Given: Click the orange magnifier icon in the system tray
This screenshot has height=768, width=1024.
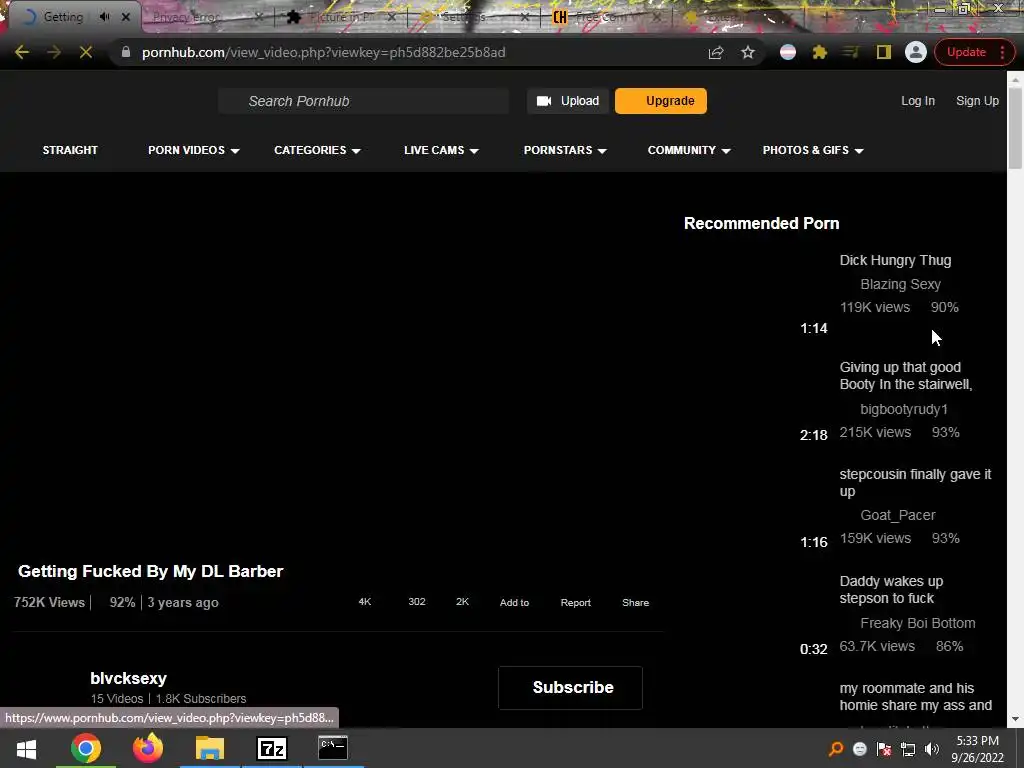Looking at the screenshot, I should point(835,749).
